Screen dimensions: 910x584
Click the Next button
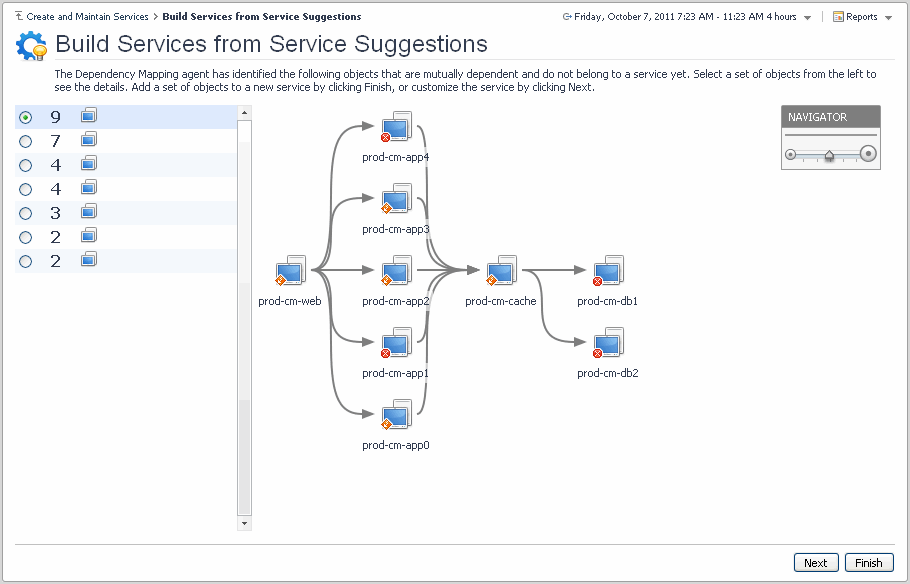815,563
